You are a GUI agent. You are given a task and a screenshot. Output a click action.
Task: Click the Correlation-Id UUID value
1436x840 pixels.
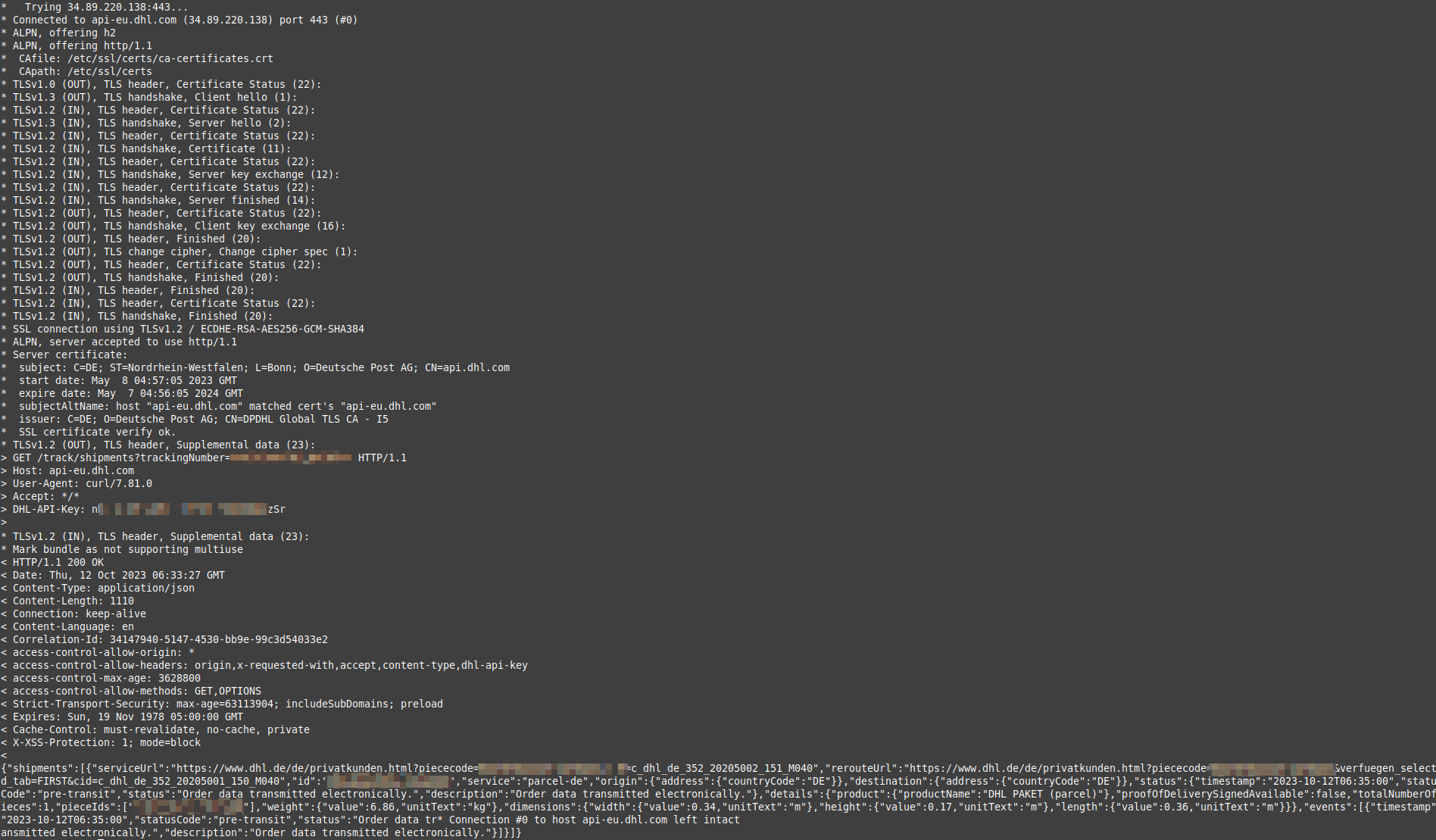(x=218, y=639)
